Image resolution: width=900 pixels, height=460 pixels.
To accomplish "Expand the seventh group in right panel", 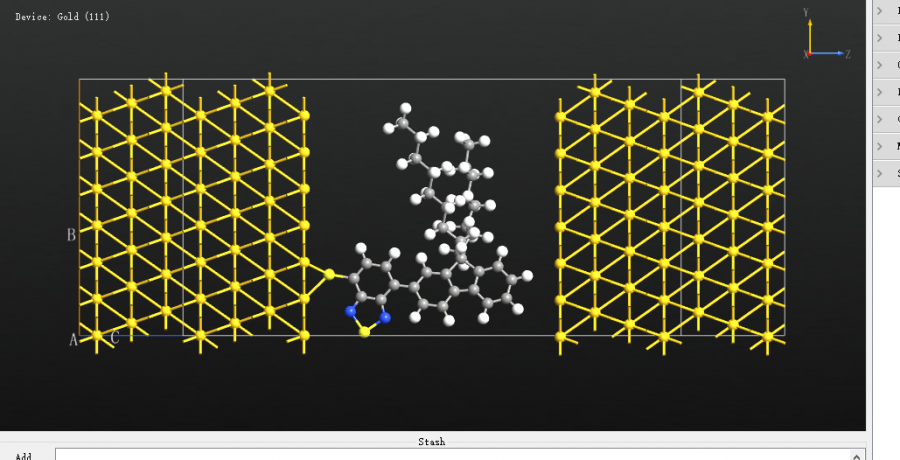I will [x=880, y=173].
